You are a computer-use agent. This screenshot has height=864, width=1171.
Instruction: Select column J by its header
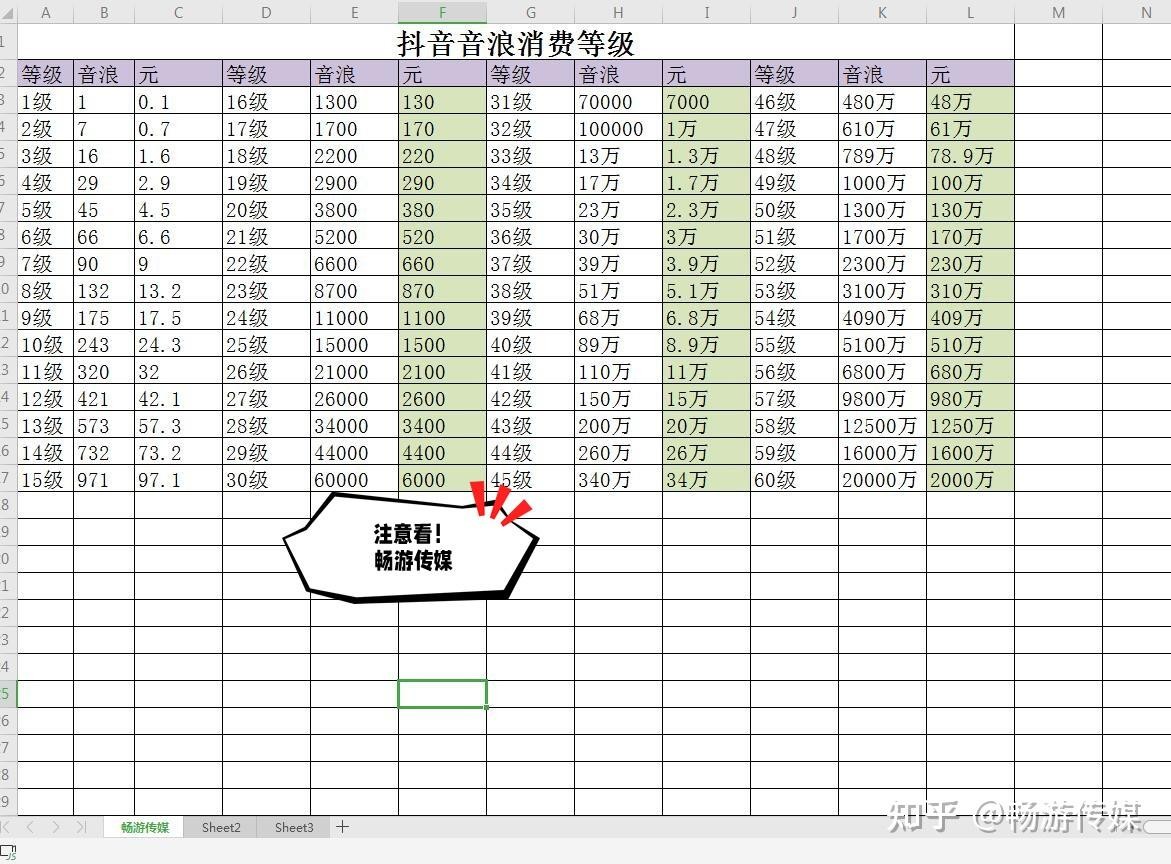(795, 12)
